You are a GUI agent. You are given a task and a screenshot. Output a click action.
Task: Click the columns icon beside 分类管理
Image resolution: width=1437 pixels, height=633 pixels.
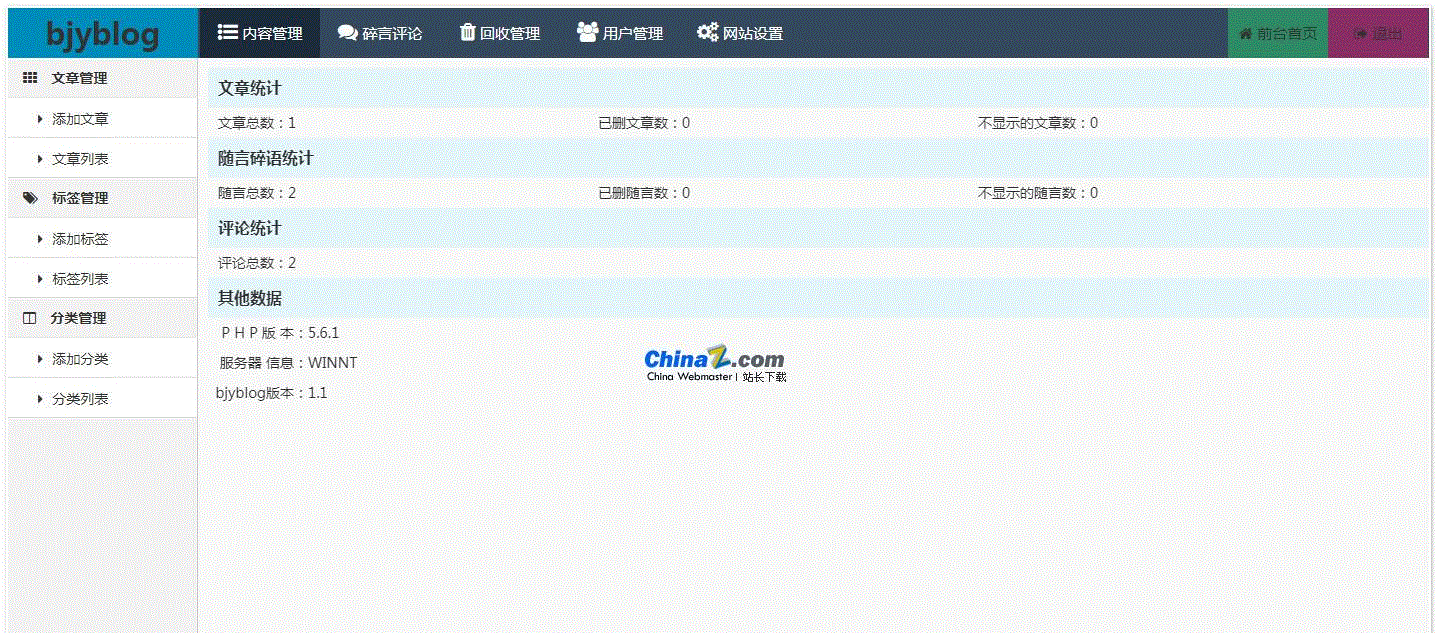click(30, 318)
